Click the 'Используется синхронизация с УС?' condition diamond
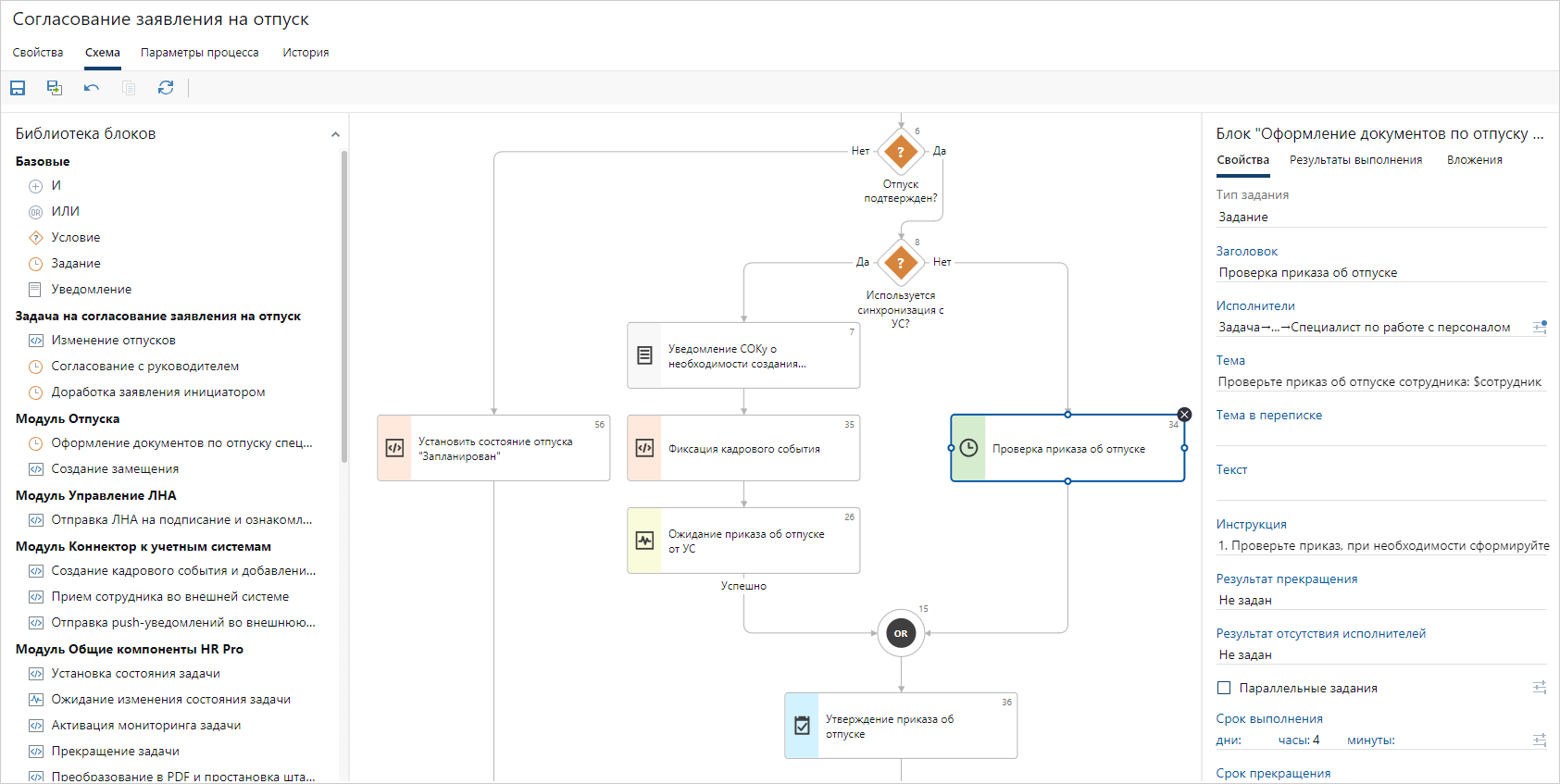 901,263
